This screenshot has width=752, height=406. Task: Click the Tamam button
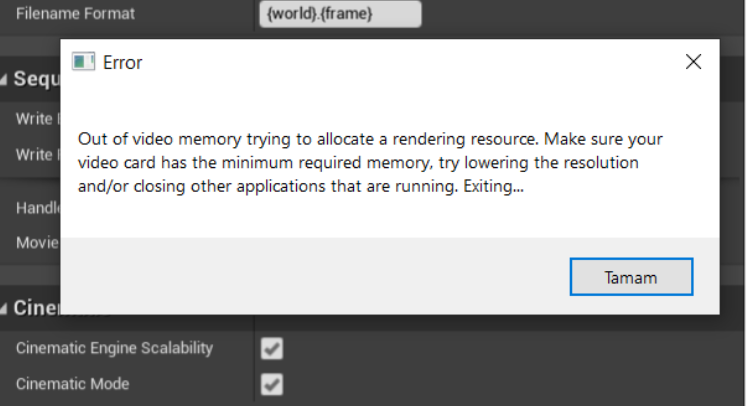point(631,277)
